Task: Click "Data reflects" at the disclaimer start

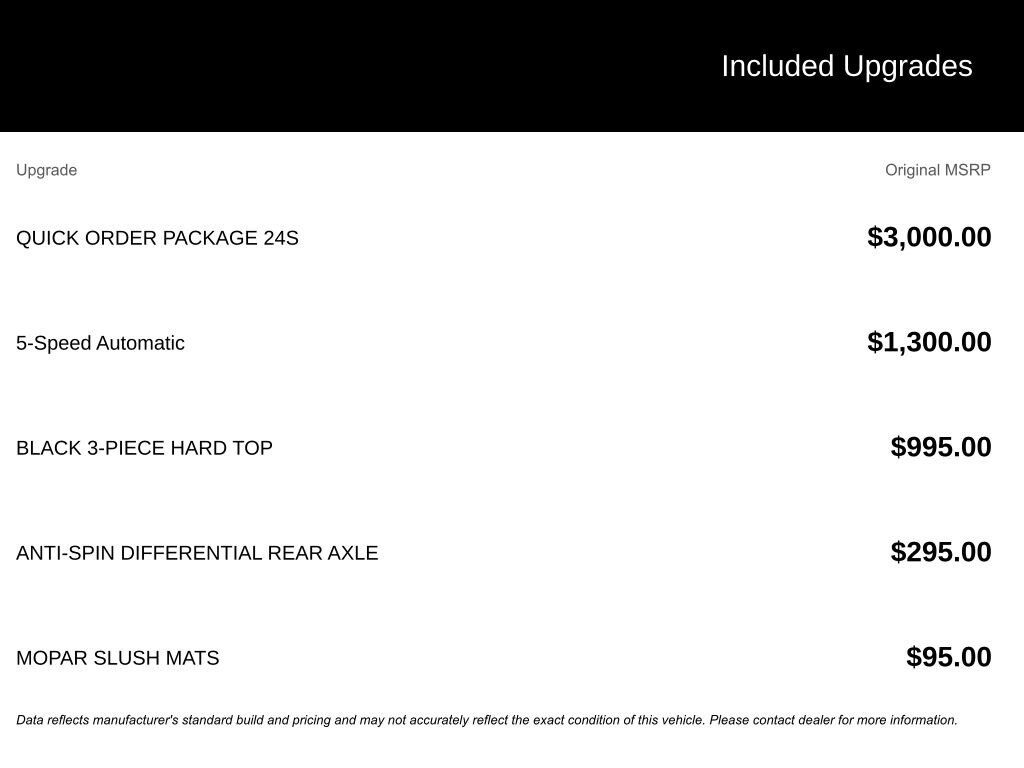Action: (52, 720)
